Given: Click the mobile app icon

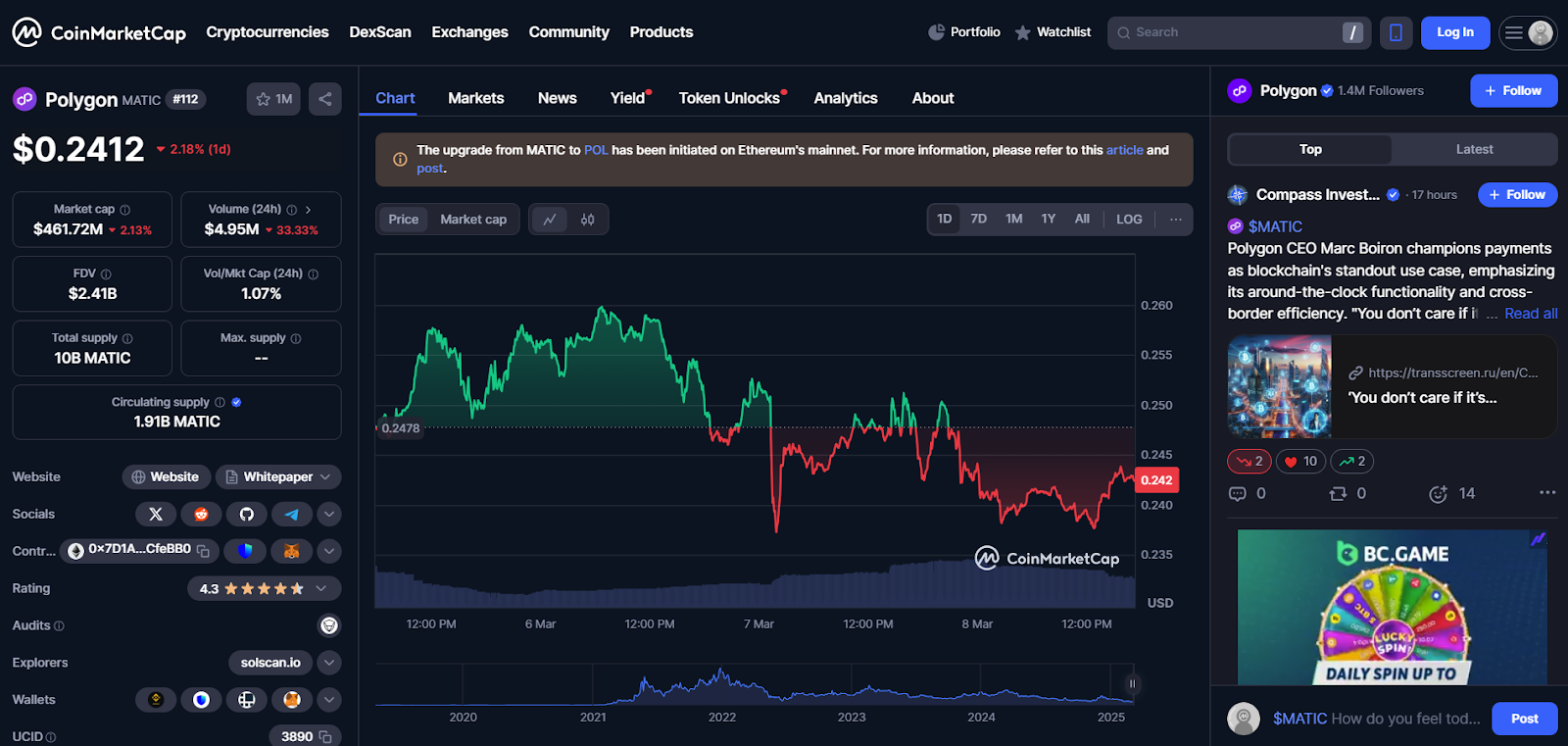Looking at the screenshot, I should [x=1396, y=32].
